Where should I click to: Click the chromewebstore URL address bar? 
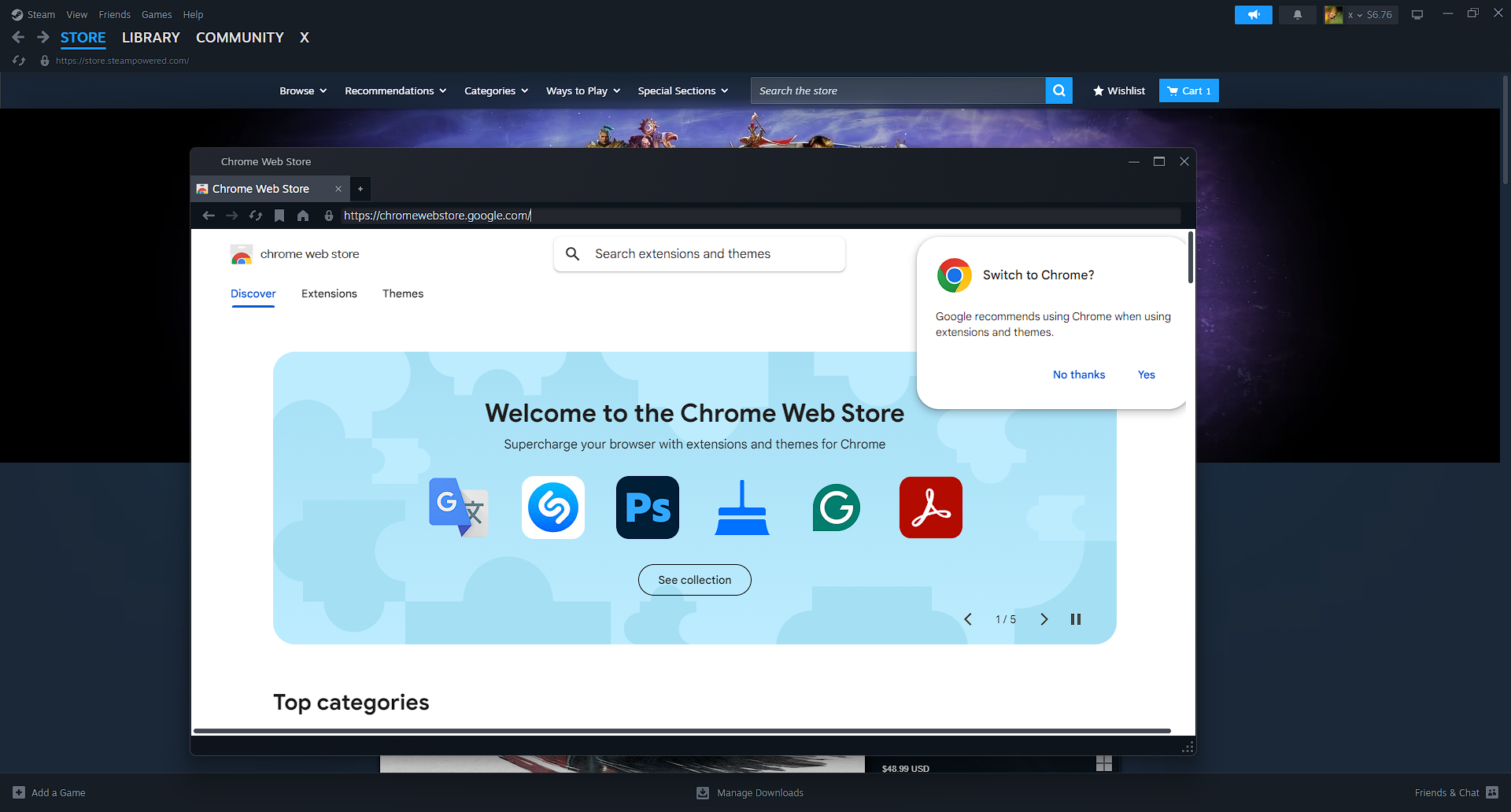(x=761, y=216)
